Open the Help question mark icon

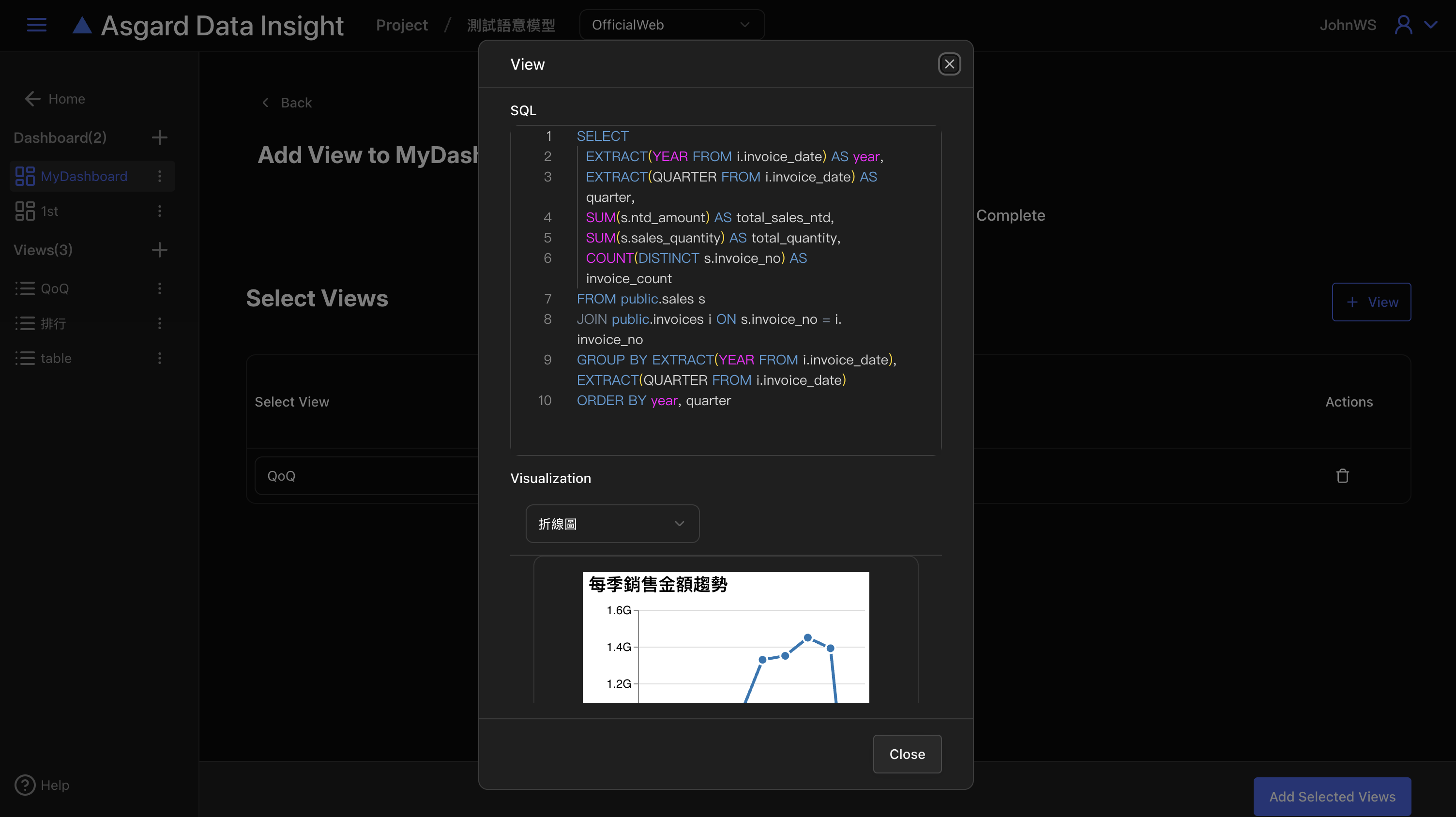(x=25, y=785)
